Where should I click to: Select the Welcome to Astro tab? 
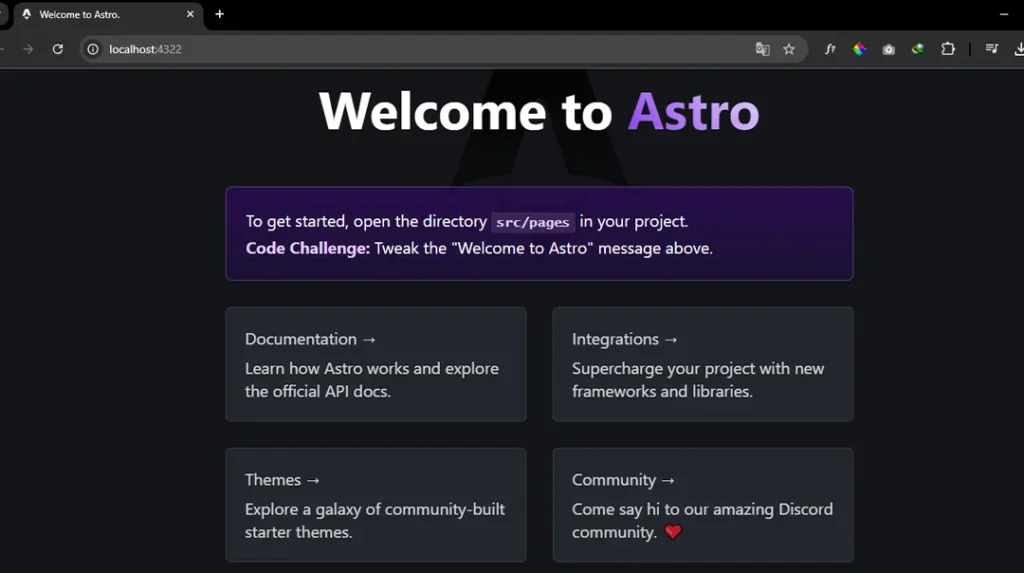pyautogui.click(x=100, y=15)
